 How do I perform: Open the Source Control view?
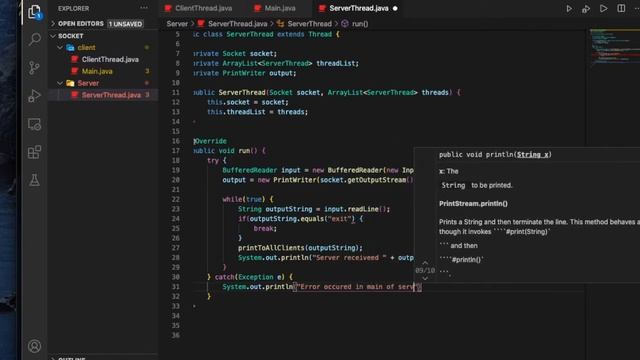35,68
